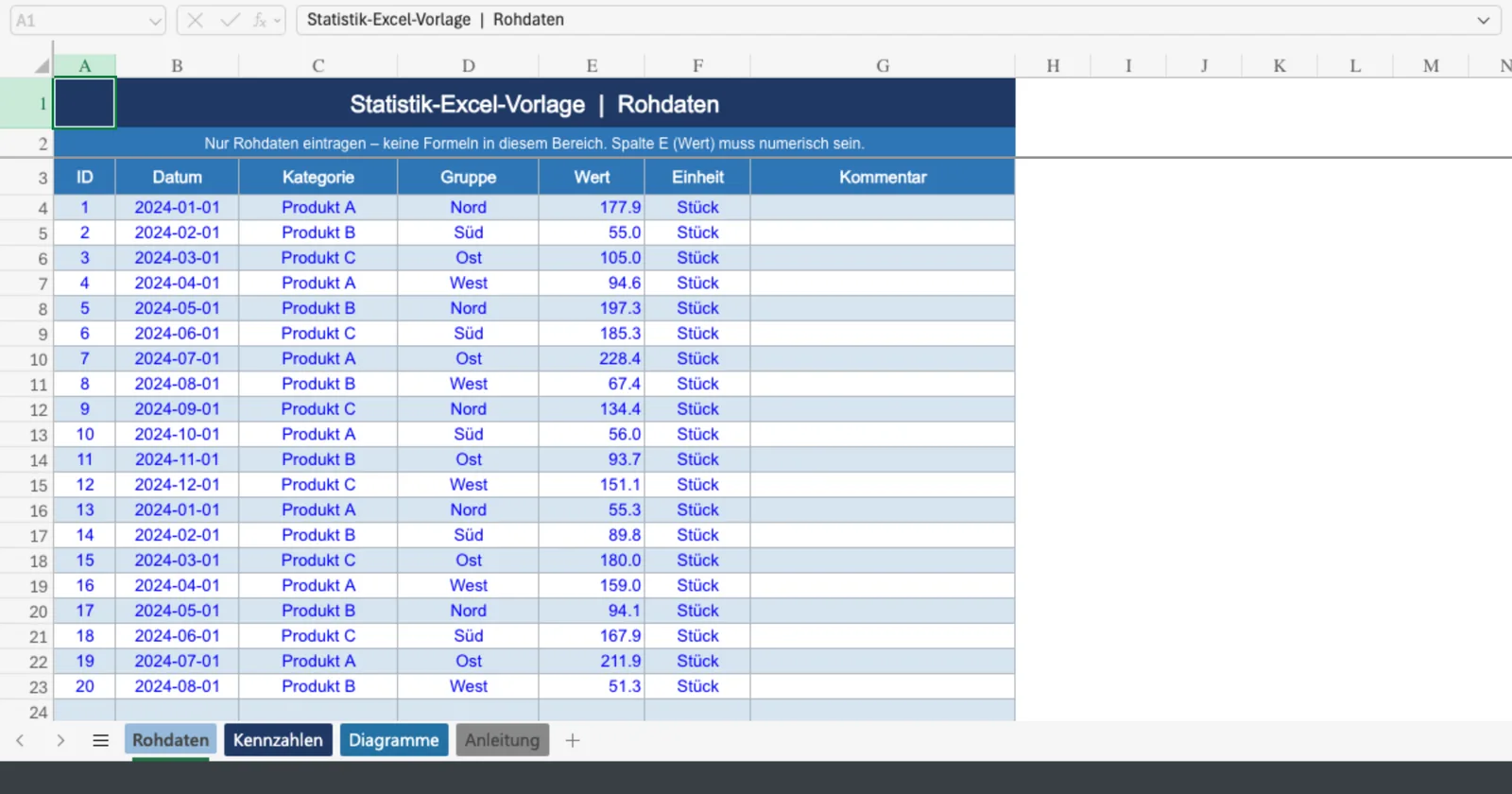This screenshot has width=1512, height=794.
Task: Select column A header
Action: pyautogui.click(x=84, y=65)
